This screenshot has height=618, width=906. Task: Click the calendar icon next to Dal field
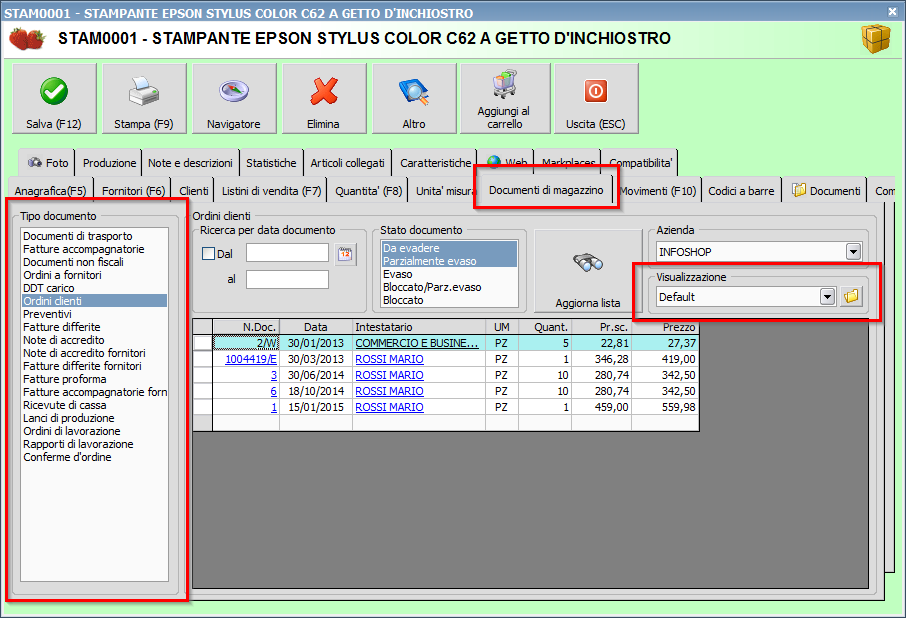346,254
